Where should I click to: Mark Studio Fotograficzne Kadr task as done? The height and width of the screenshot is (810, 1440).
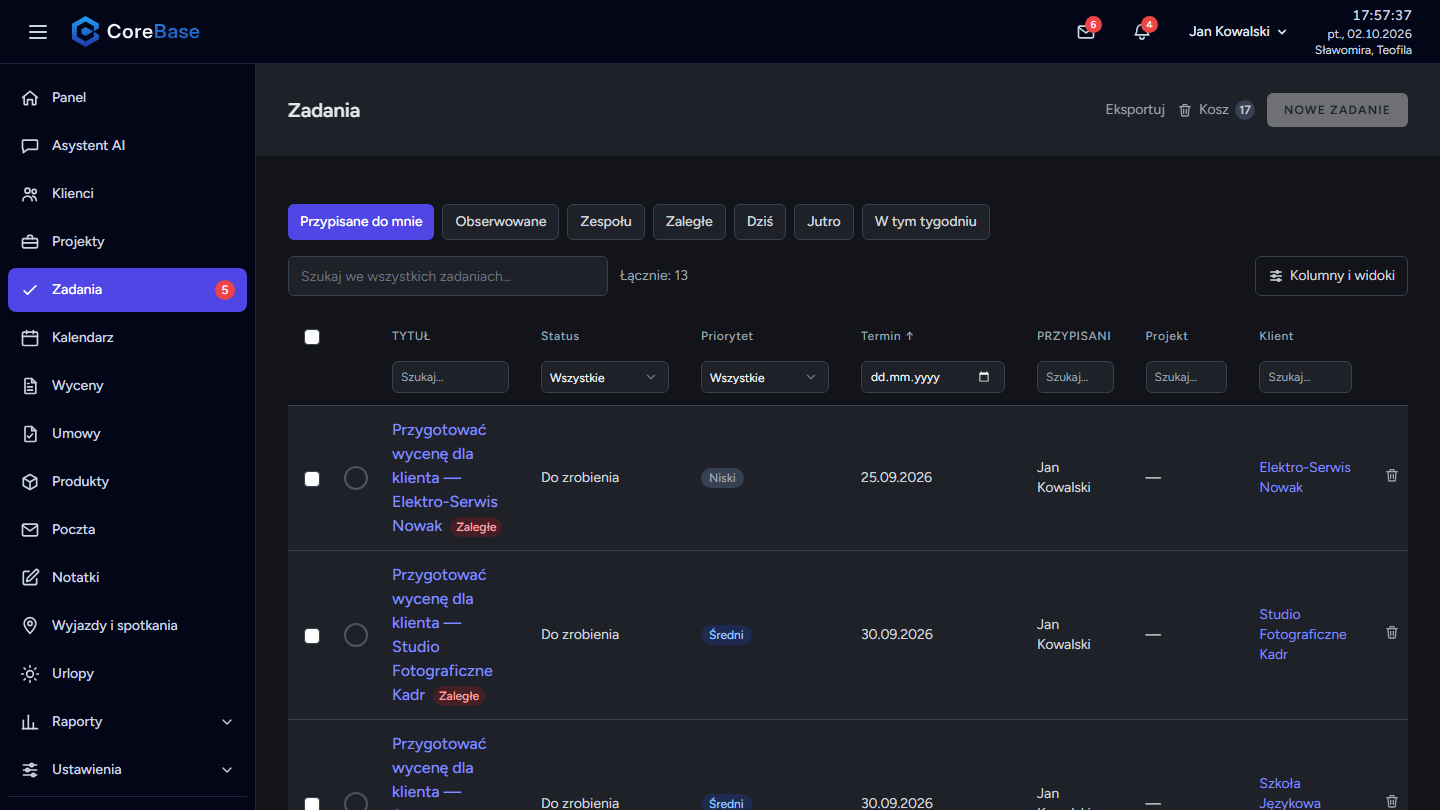tap(356, 635)
